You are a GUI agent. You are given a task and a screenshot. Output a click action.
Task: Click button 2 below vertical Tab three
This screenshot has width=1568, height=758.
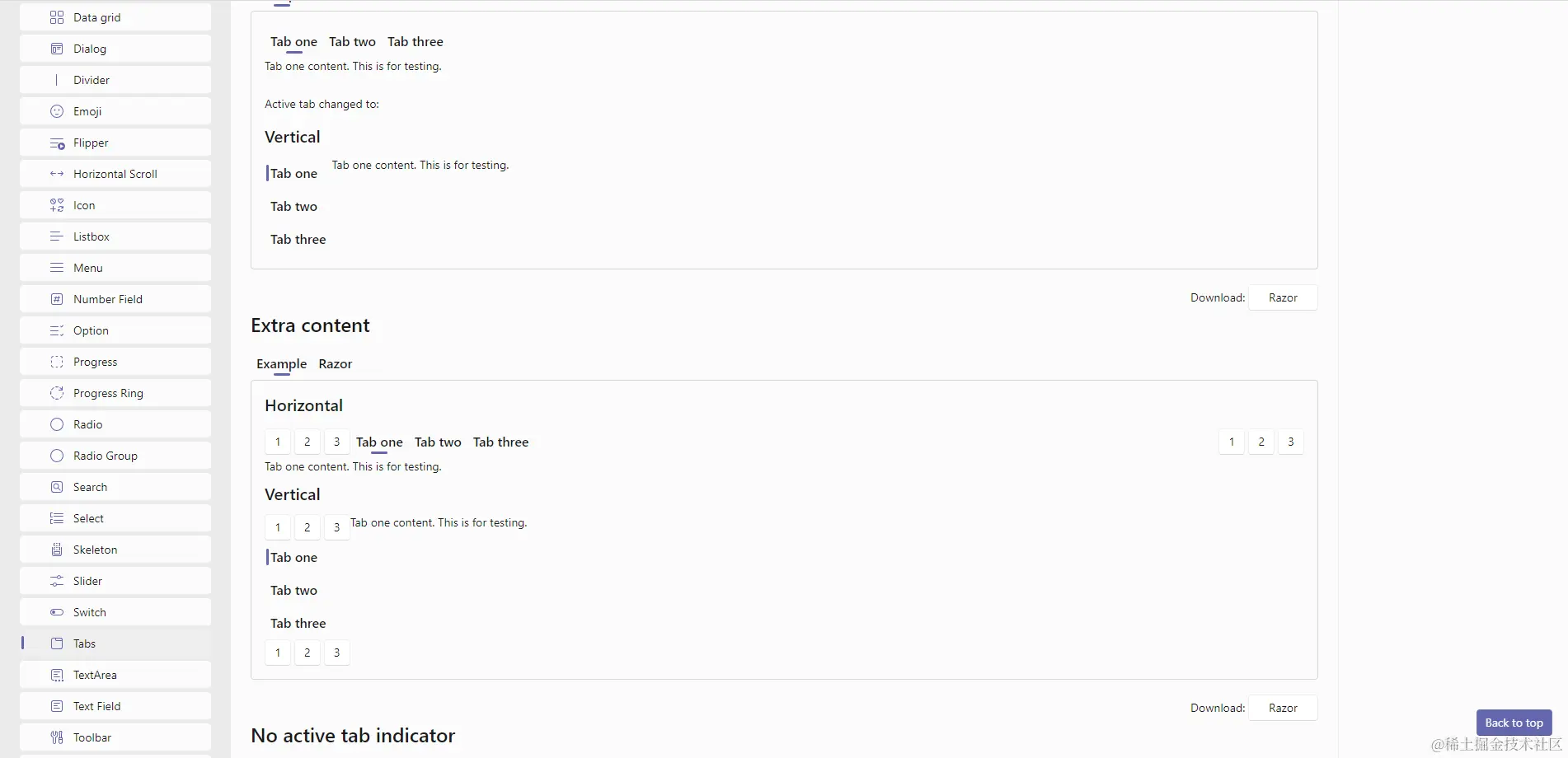[x=307, y=653]
